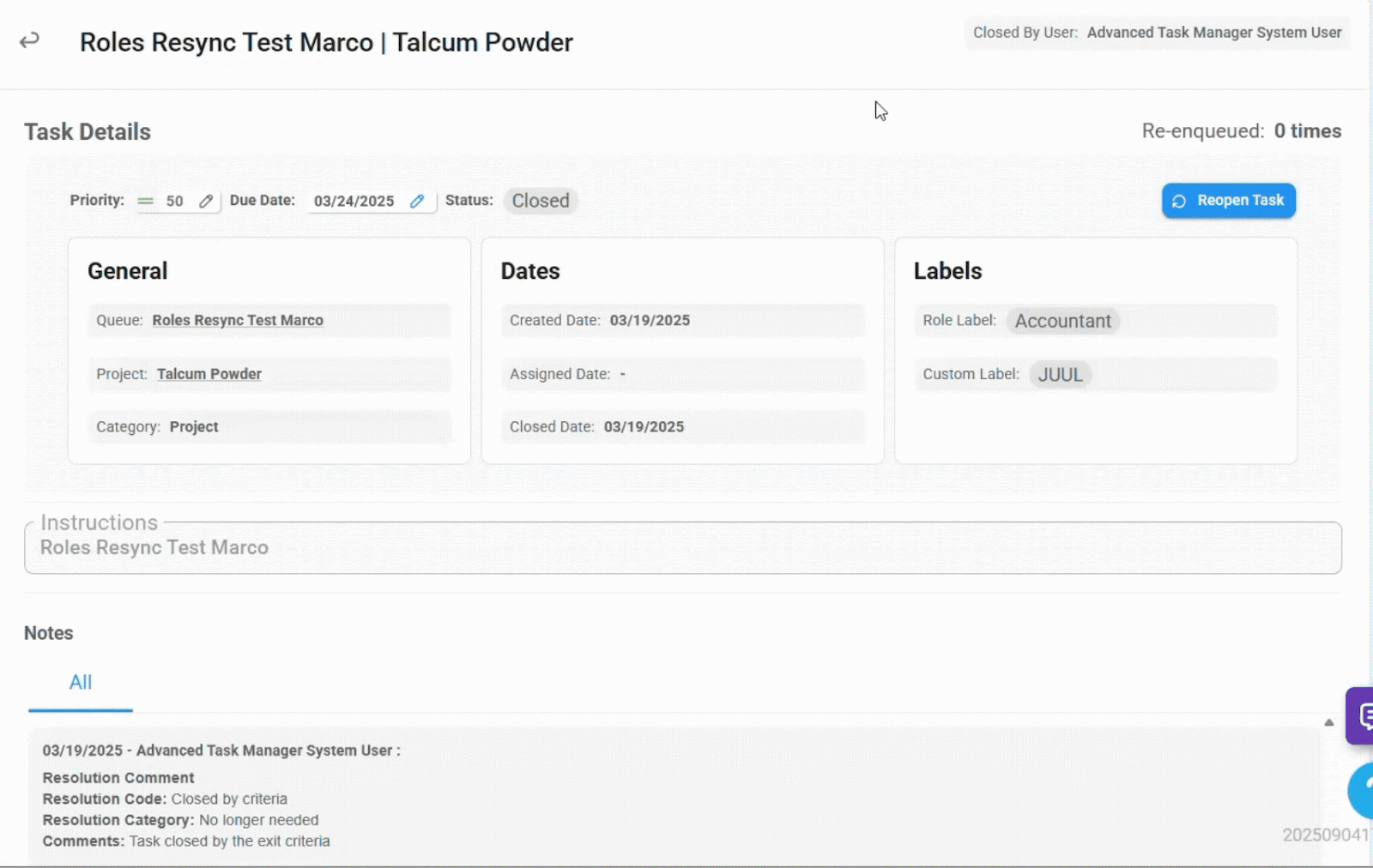This screenshot has height=868, width=1373.
Task: Click the priority value 50
Action: 174,201
